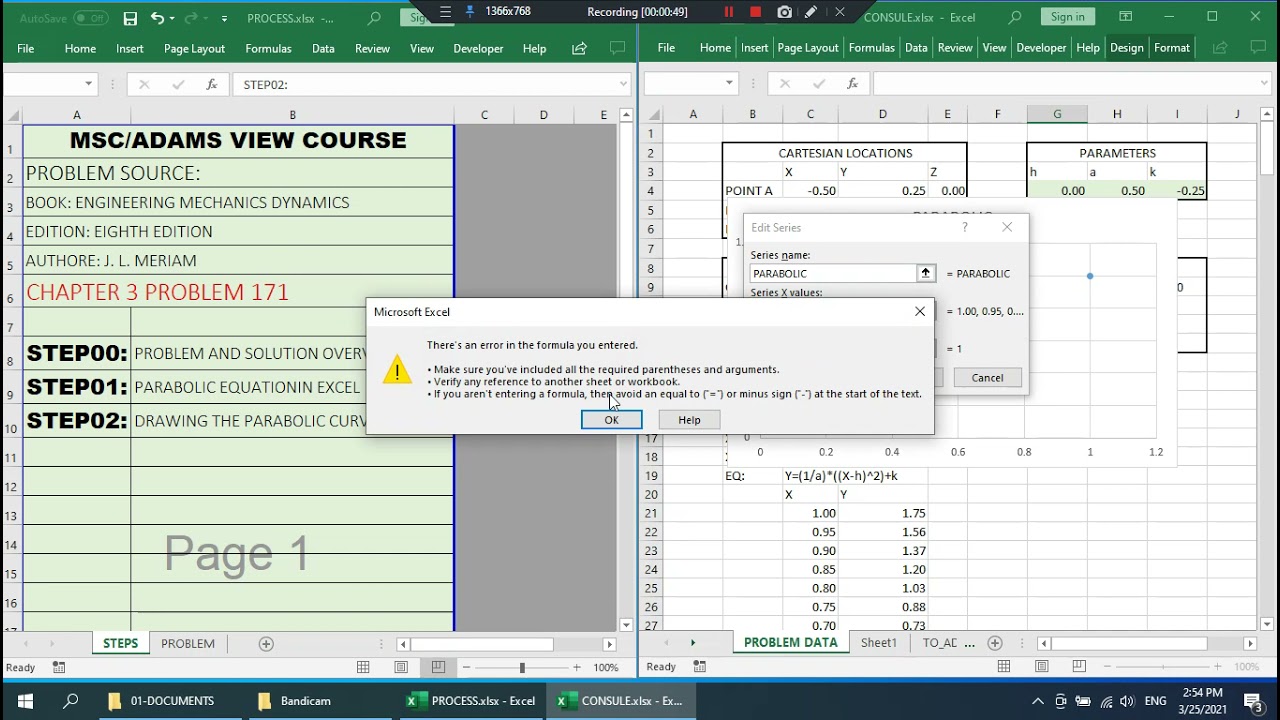Click Share icon in PROCESS.xlsx ribbon
This screenshot has height=720, width=1280.
tap(579, 48)
